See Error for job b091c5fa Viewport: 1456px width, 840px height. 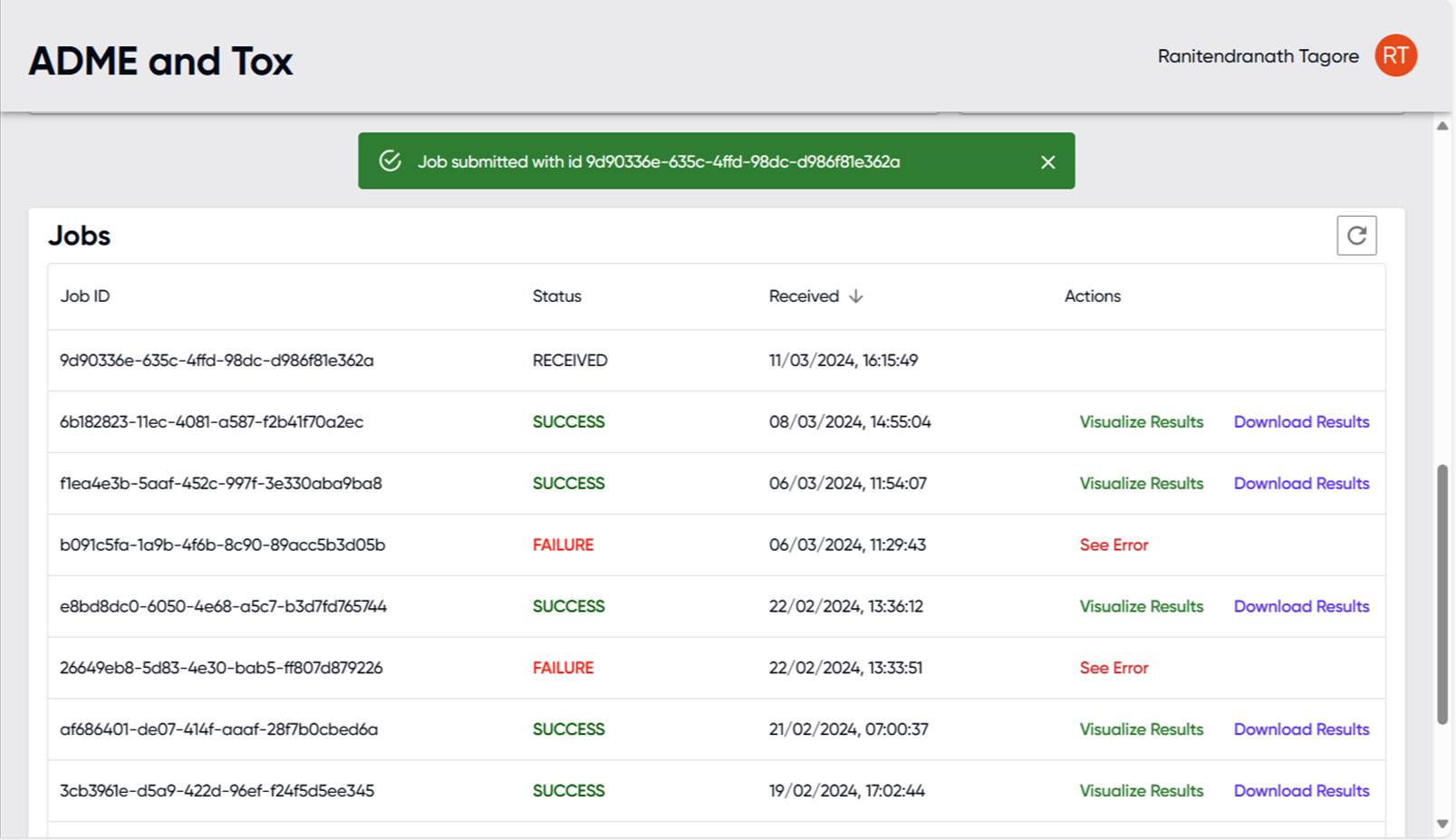tap(1114, 546)
